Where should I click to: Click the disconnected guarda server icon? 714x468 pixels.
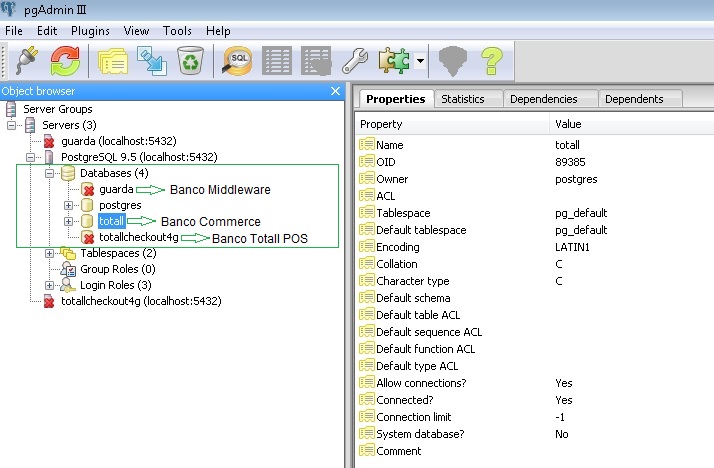coord(49,141)
